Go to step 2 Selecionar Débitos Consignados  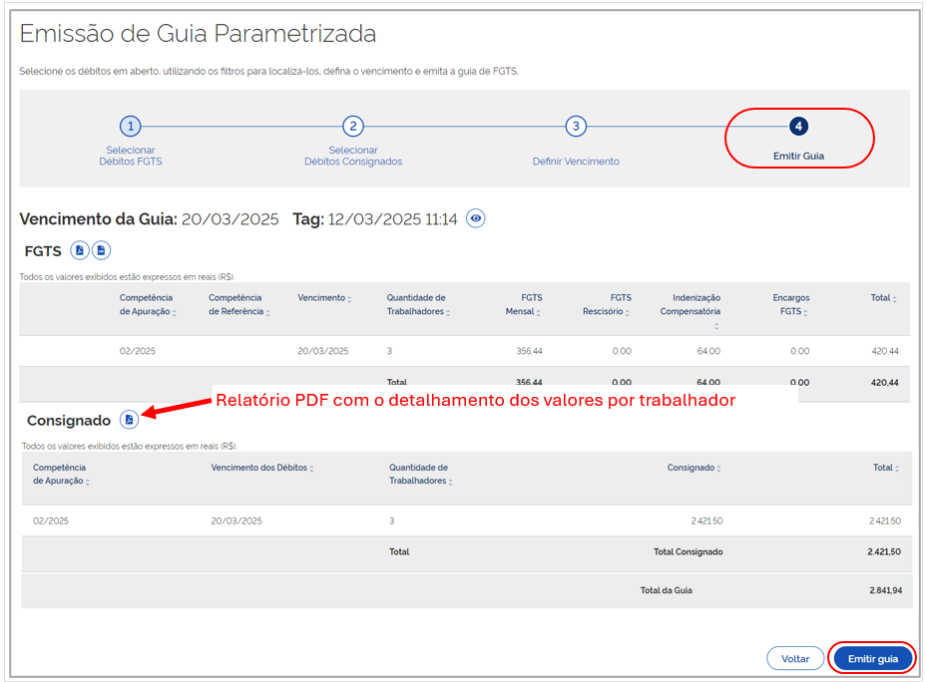pos(353,127)
